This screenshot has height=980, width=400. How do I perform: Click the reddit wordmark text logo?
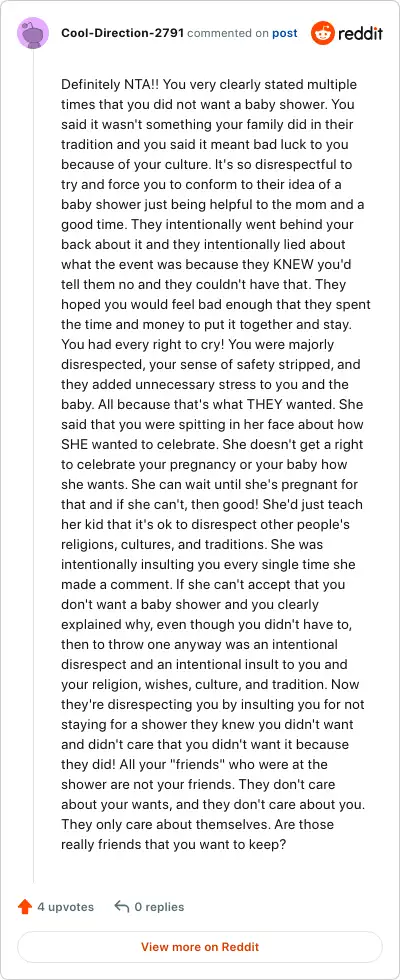click(x=361, y=33)
